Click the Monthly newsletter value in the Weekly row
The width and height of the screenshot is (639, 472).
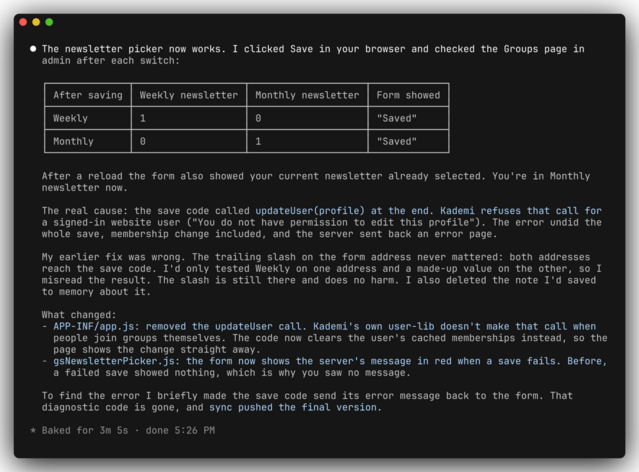pyautogui.click(x=307, y=118)
